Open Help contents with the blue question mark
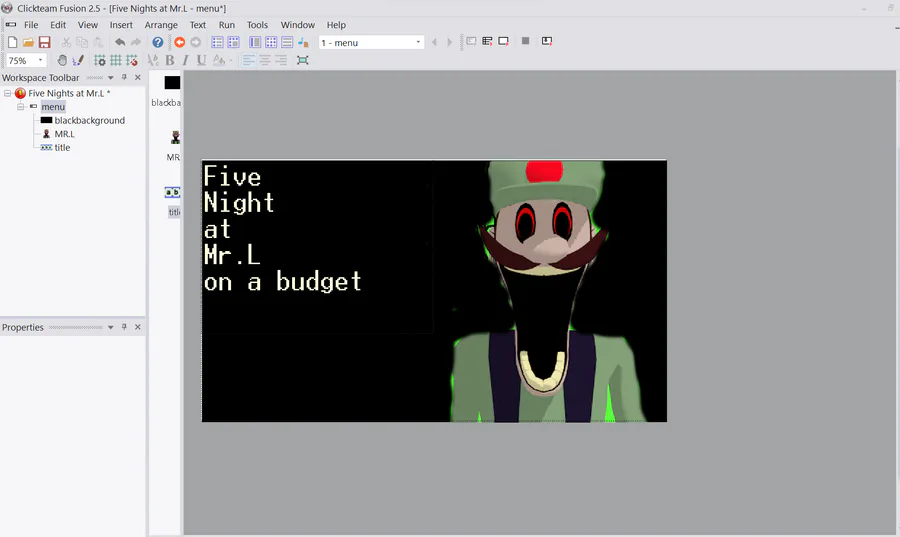This screenshot has height=537, width=900. pyautogui.click(x=158, y=42)
